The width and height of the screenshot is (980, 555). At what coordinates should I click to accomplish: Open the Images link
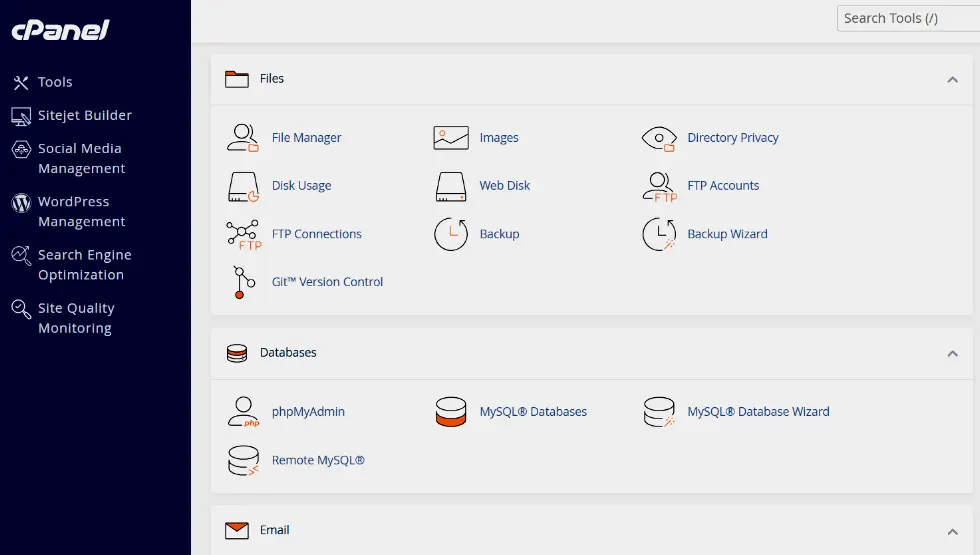(499, 138)
